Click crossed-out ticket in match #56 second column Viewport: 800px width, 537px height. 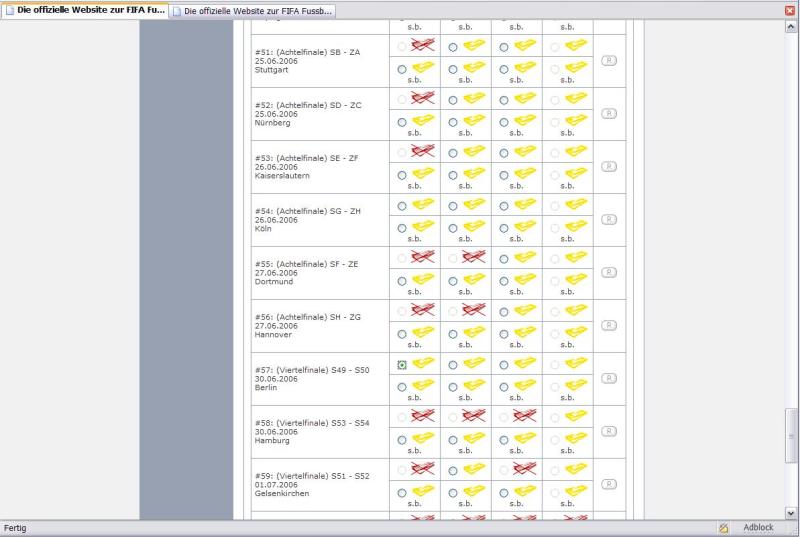point(474,310)
